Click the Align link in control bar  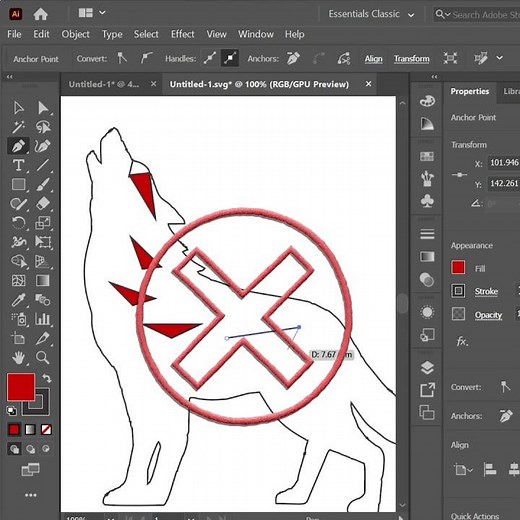click(x=373, y=59)
